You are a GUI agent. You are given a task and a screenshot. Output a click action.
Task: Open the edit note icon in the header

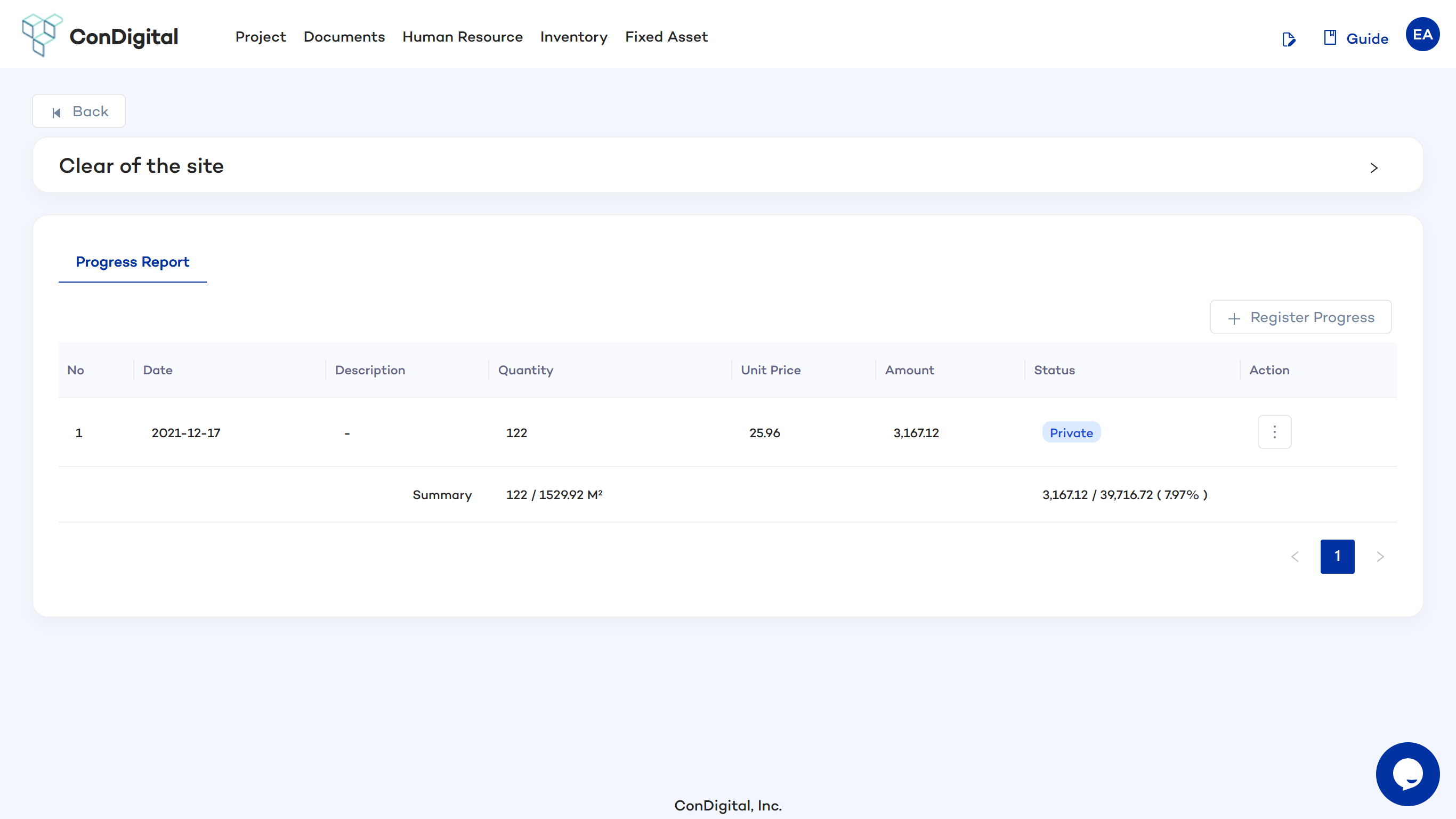point(1288,39)
